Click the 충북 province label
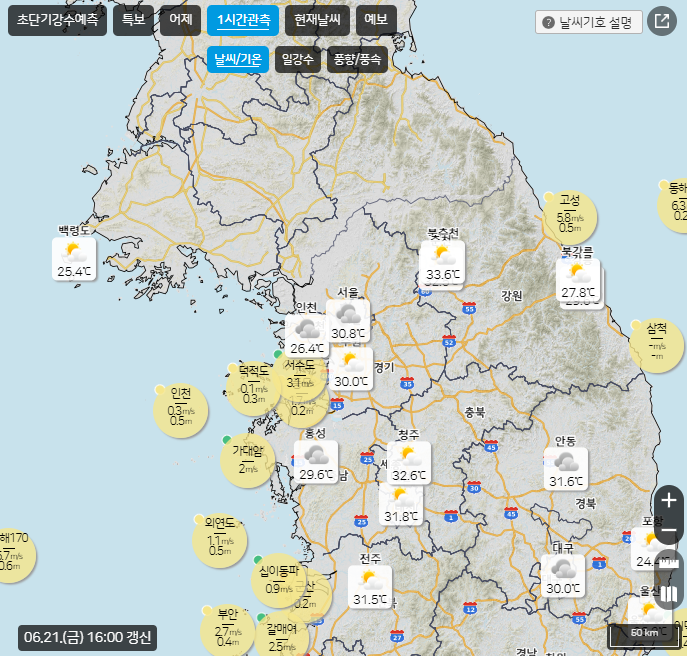The image size is (687, 656). (x=475, y=411)
